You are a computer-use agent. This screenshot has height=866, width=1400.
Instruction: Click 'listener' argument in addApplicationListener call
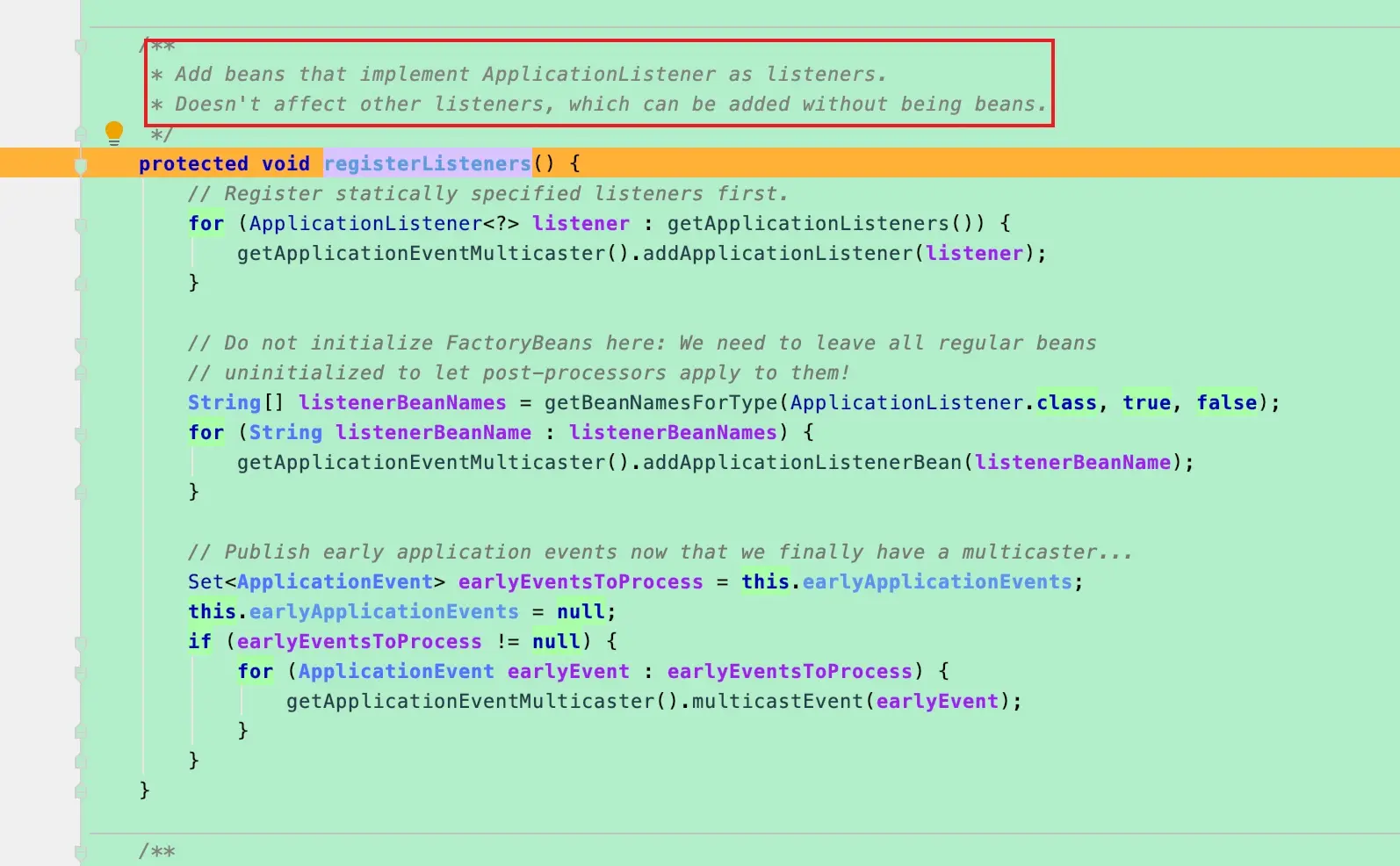coord(974,253)
